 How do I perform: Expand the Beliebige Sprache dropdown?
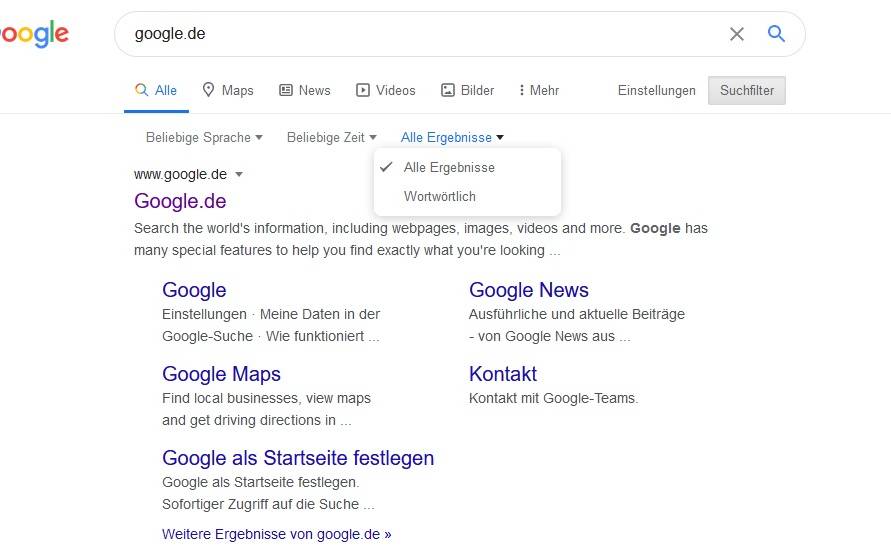[204, 137]
